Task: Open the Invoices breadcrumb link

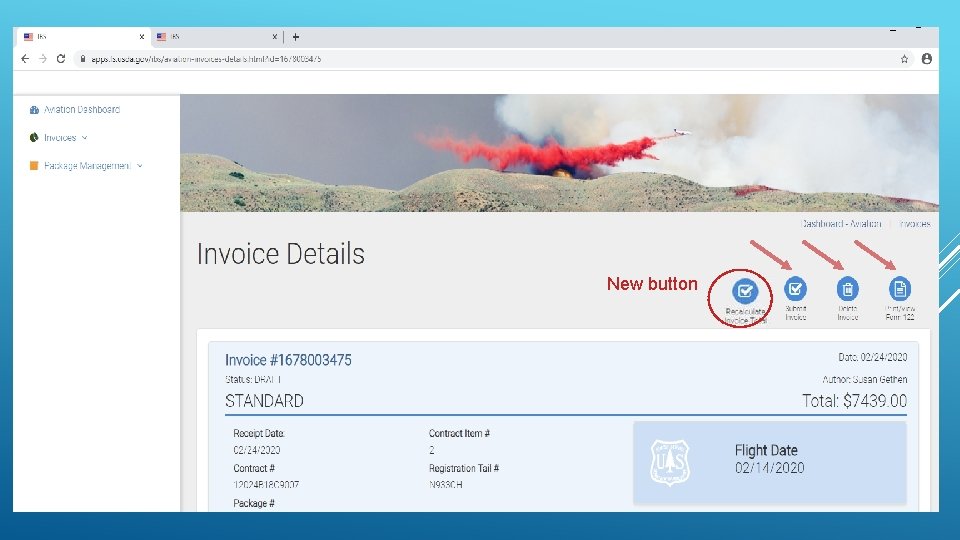Action: click(915, 224)
